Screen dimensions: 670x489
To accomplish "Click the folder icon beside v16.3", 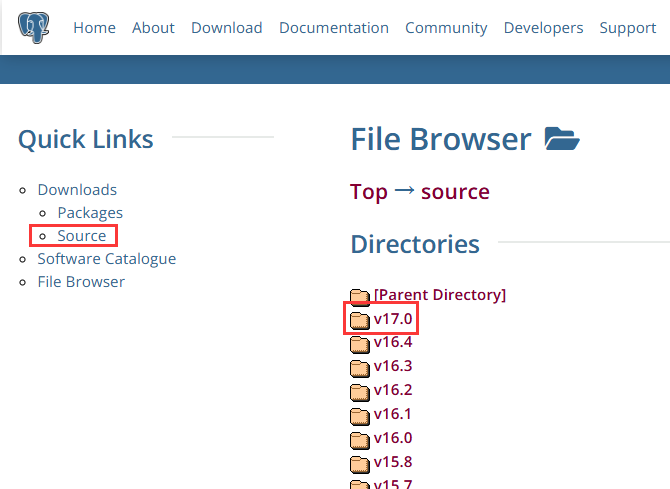I will coord(360,367).
